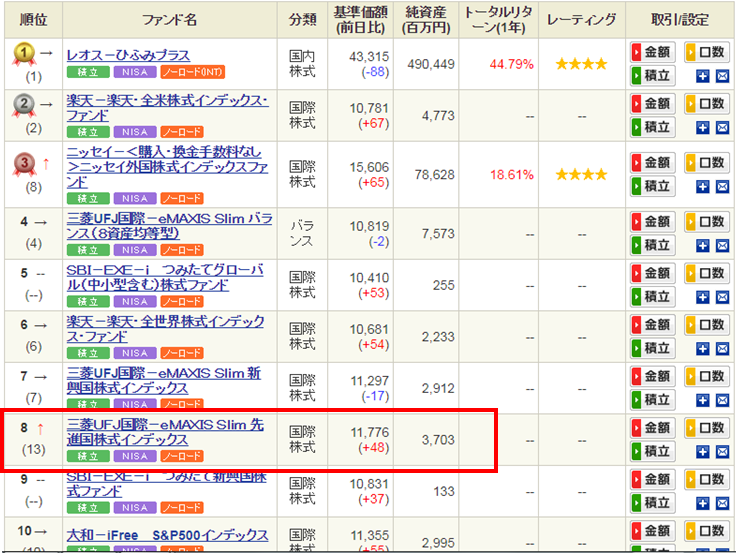Click 積立 button for ニッセイ外国株式 fund
The width and height of the screenshot is (736, 553).
tap(653, 186)
